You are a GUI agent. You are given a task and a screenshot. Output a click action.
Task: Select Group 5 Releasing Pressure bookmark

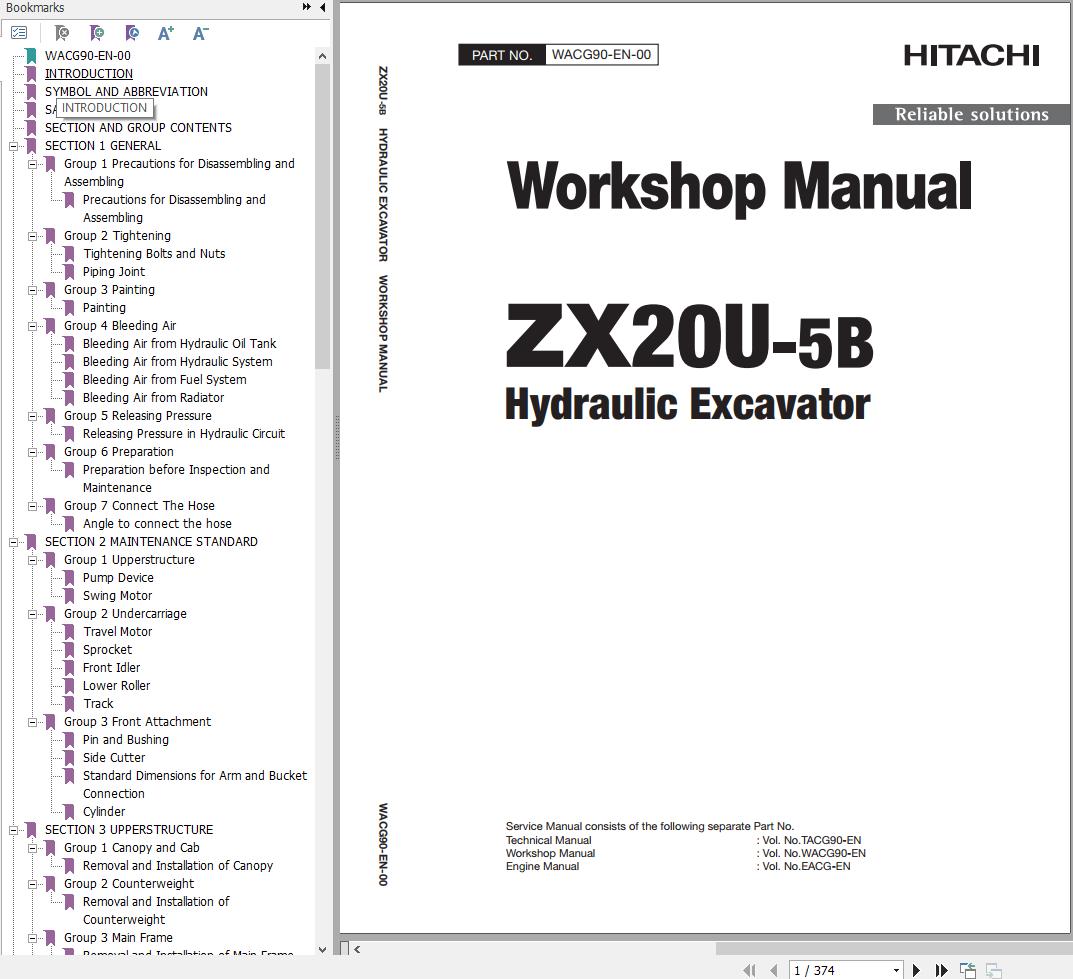(138, 415)
